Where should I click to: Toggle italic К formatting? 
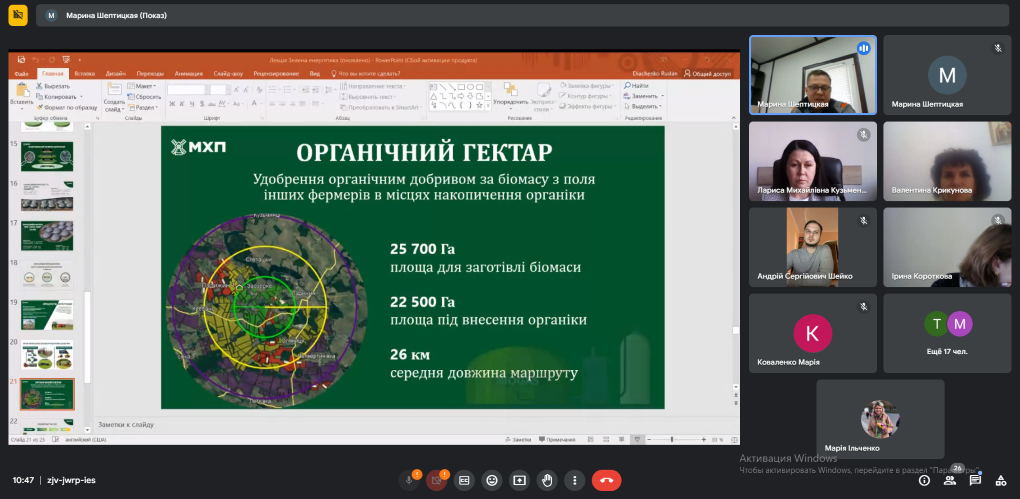[182, 104]
